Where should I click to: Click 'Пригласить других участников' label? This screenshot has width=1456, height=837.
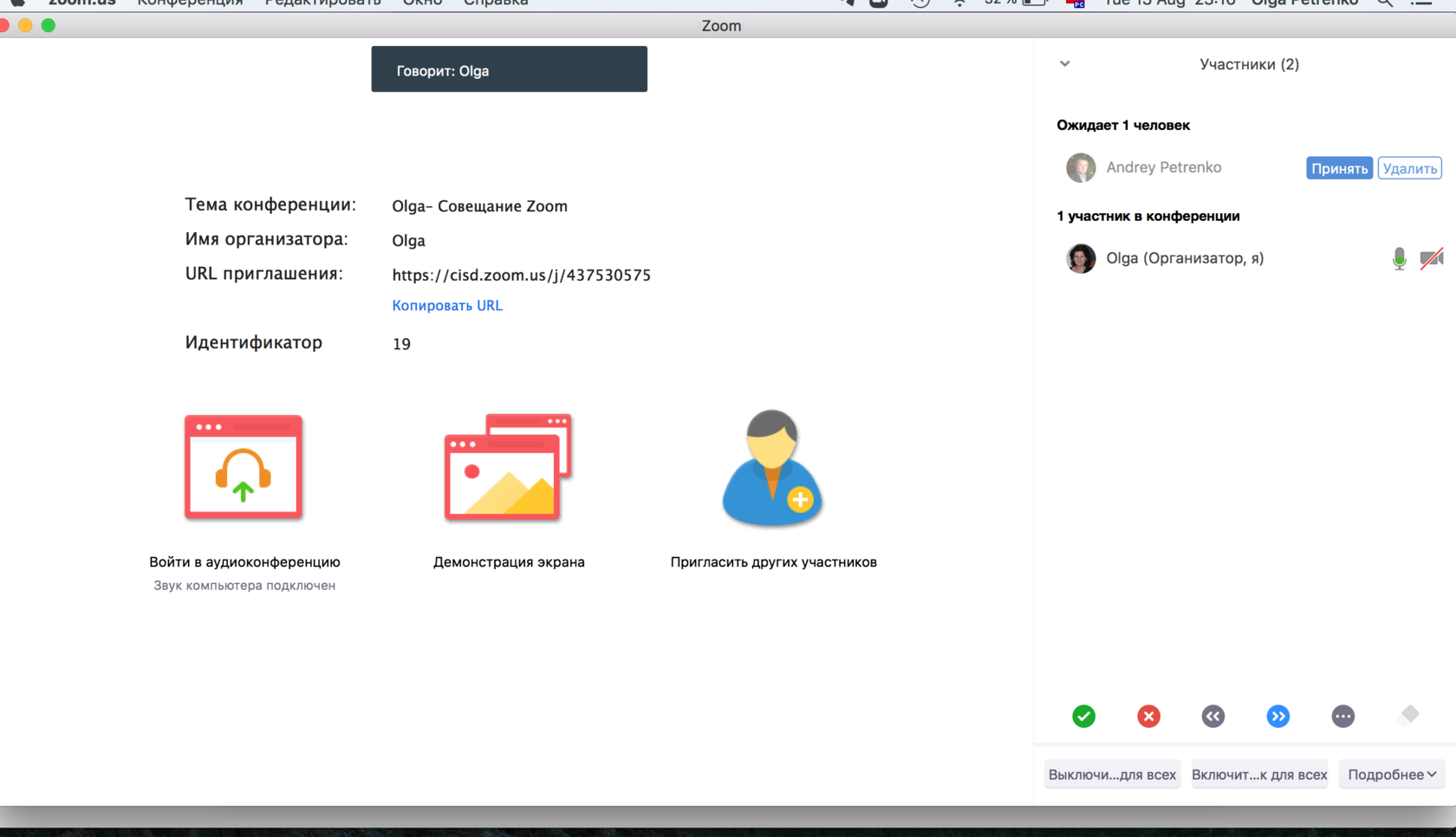773,562
